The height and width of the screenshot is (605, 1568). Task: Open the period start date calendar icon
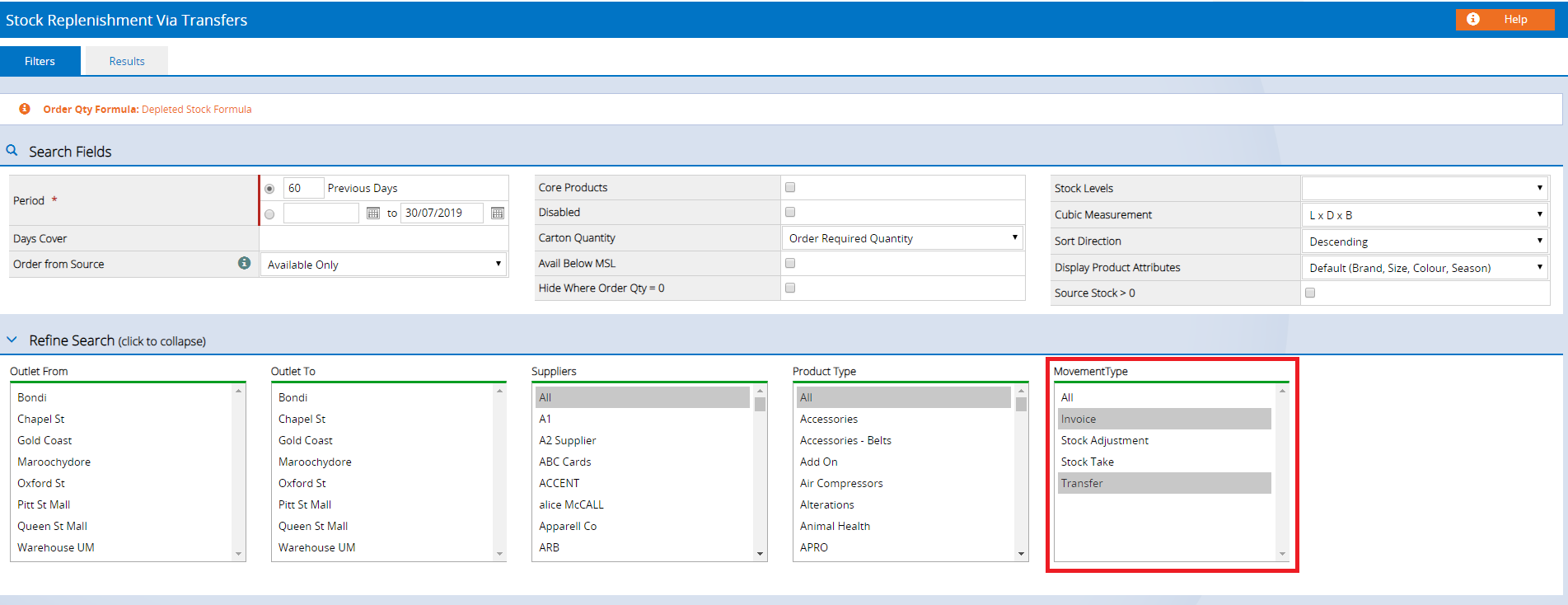tap(372, 213)
